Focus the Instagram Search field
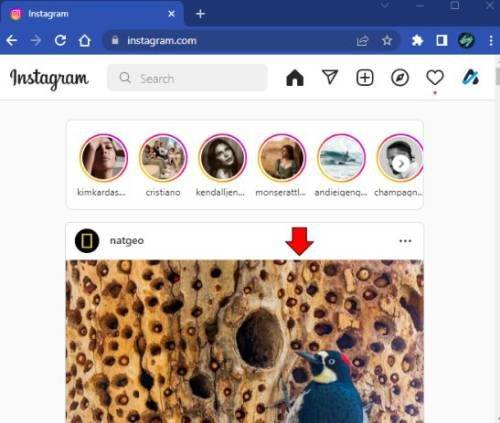This screenshot has height=423, width=500. pos(187,78)
